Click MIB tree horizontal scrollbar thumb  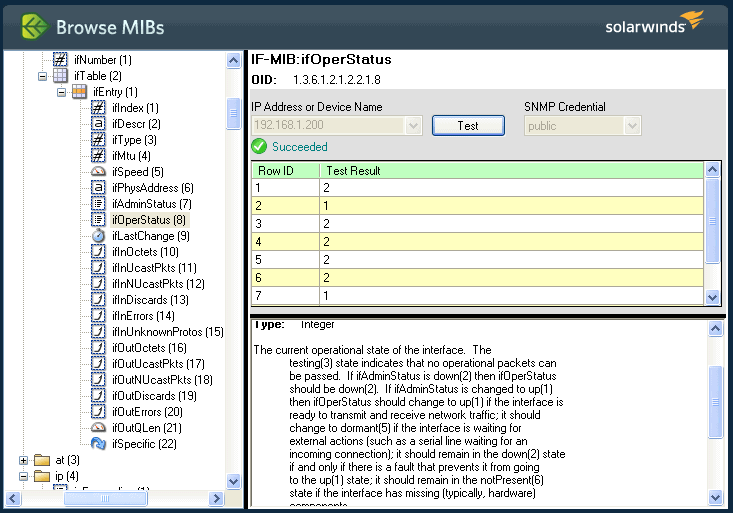coord(105,499)
